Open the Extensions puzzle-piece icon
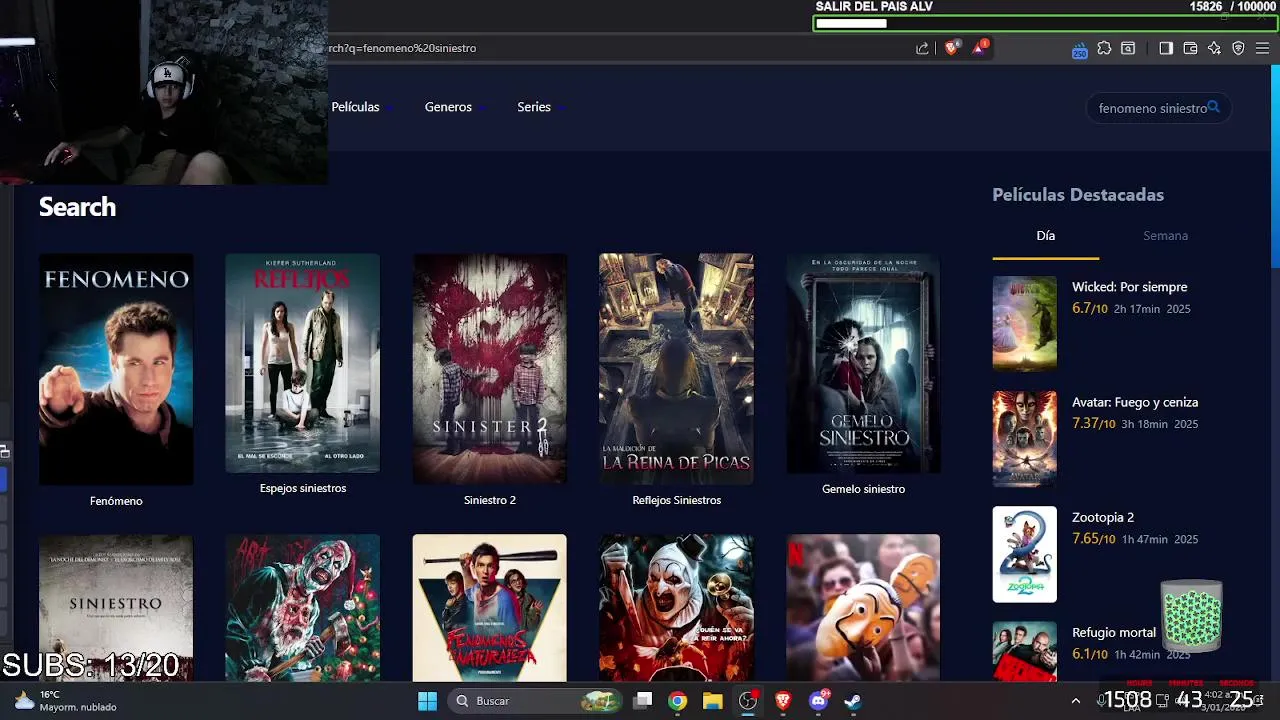The image size is (1280, 720). tap(1104, 48)
